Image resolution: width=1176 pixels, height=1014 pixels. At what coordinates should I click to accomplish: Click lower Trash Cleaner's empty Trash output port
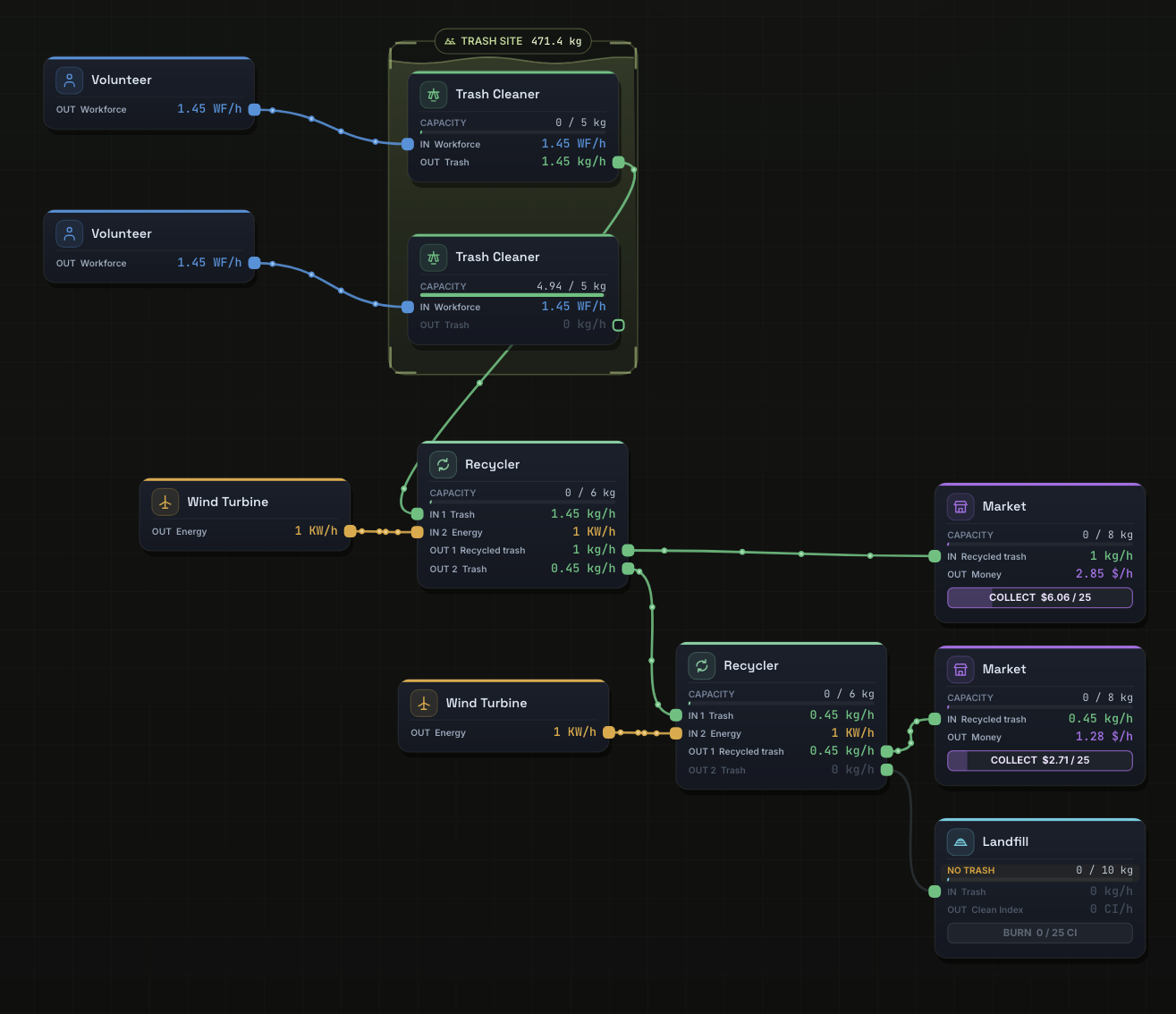coord(619,325)
